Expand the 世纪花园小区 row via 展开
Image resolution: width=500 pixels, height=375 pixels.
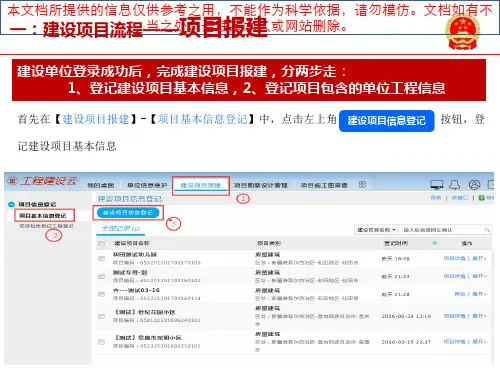pos(480,316)
